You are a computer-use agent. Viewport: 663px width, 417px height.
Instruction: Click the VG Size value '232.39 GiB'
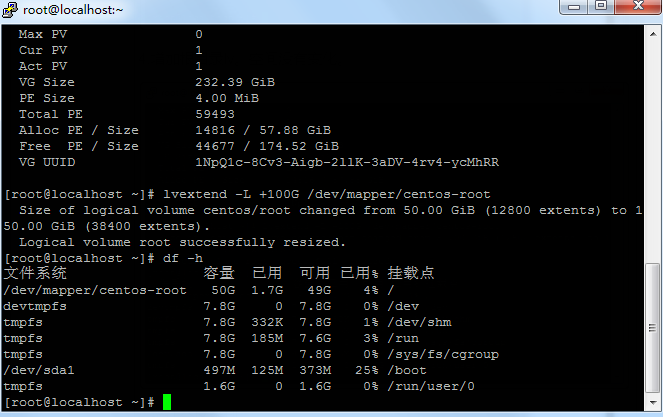coord(235,82)
